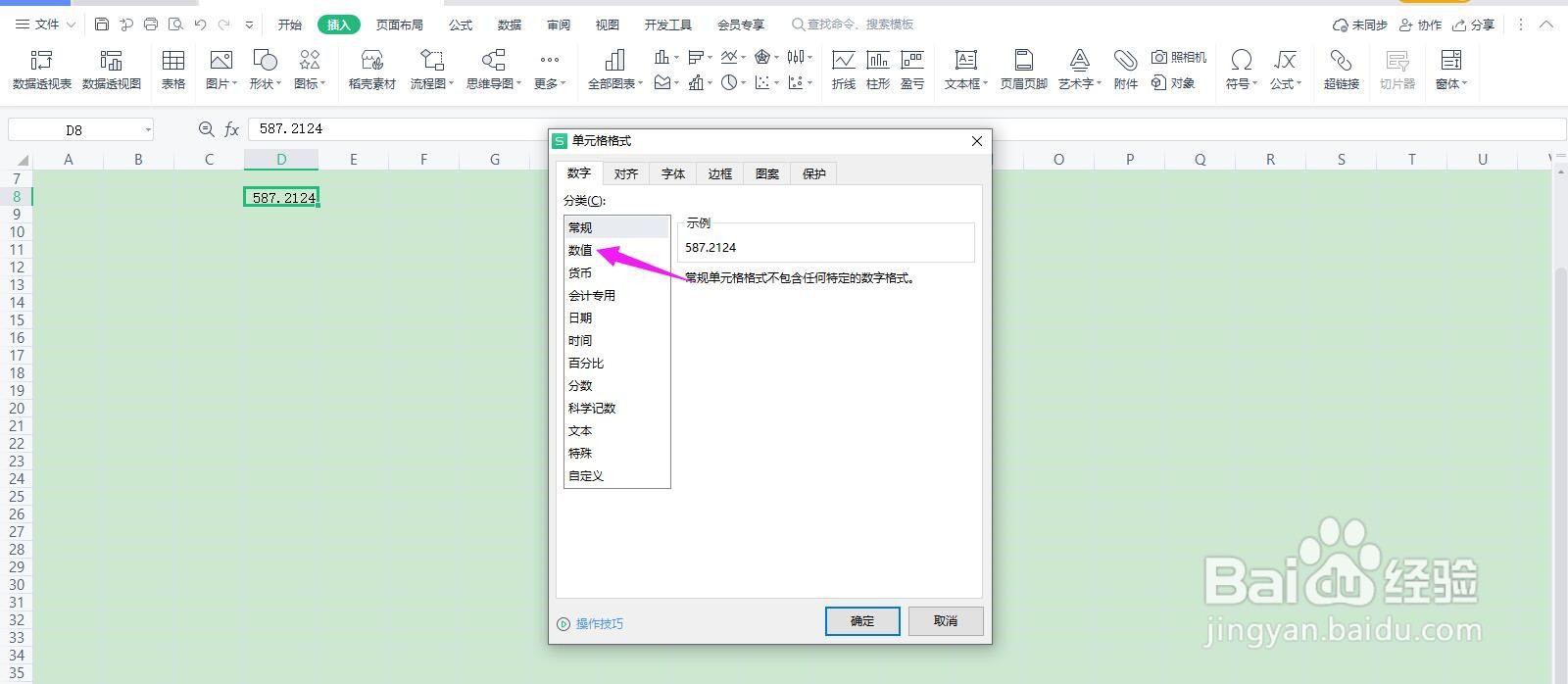Viewport: 1568px width, 684px height.
Task: Insert an object (对象)
Action: click(x=1173, y=83)
